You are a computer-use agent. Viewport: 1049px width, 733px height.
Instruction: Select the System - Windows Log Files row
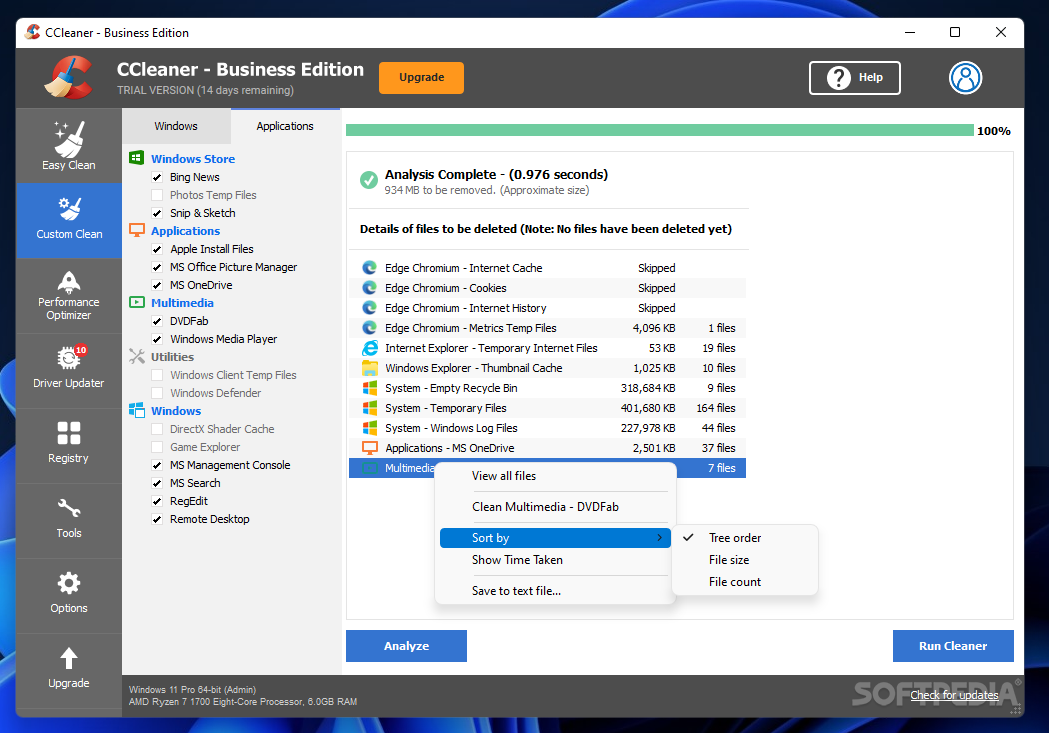[547, 428]
